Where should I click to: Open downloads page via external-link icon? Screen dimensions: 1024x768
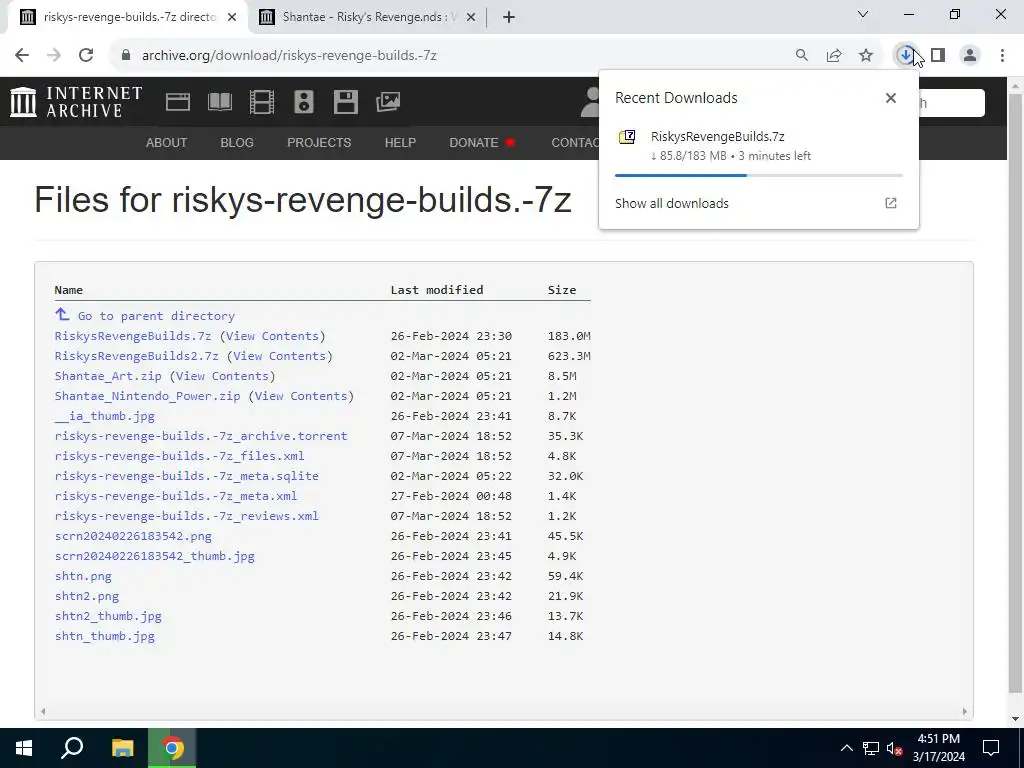point(891,203)
